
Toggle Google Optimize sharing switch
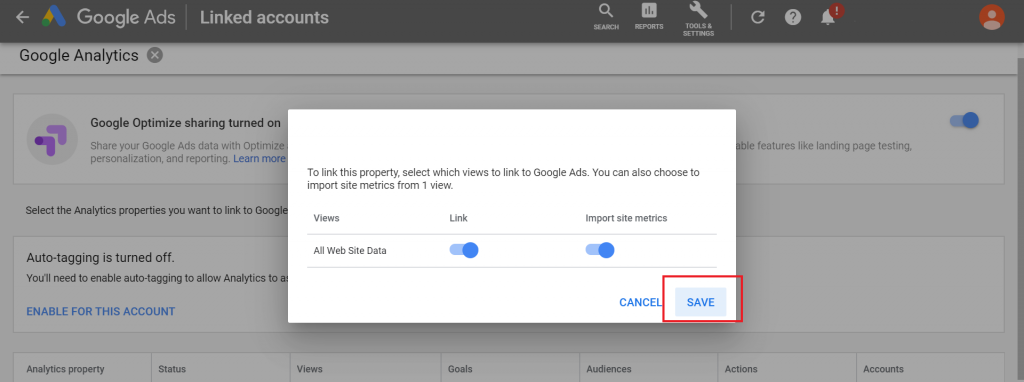click(x=965, y=120)
